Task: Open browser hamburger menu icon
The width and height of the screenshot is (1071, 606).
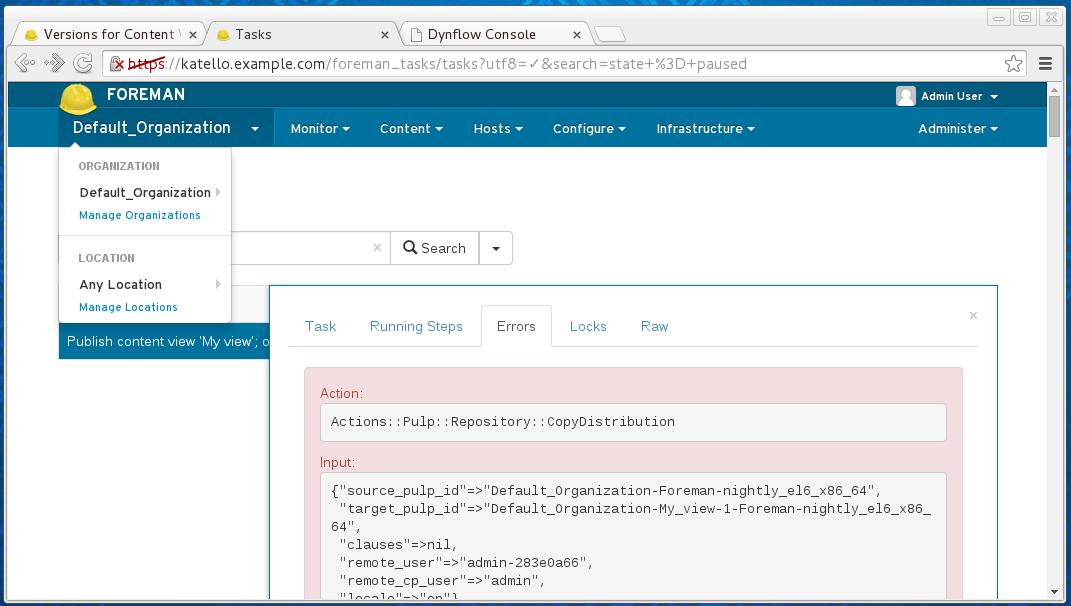Action: (x=1045, y=64)
